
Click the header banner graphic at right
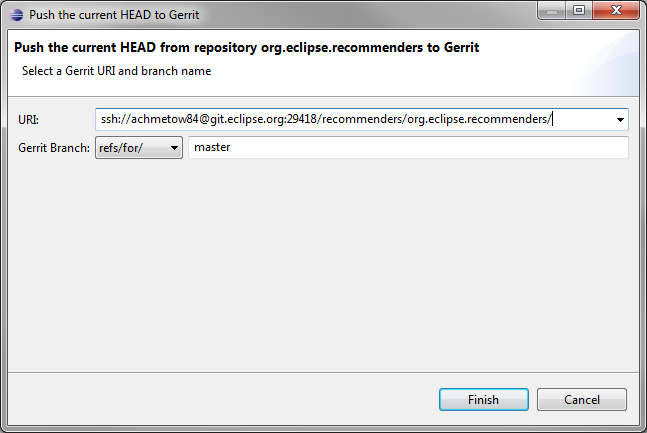[610, 60]
